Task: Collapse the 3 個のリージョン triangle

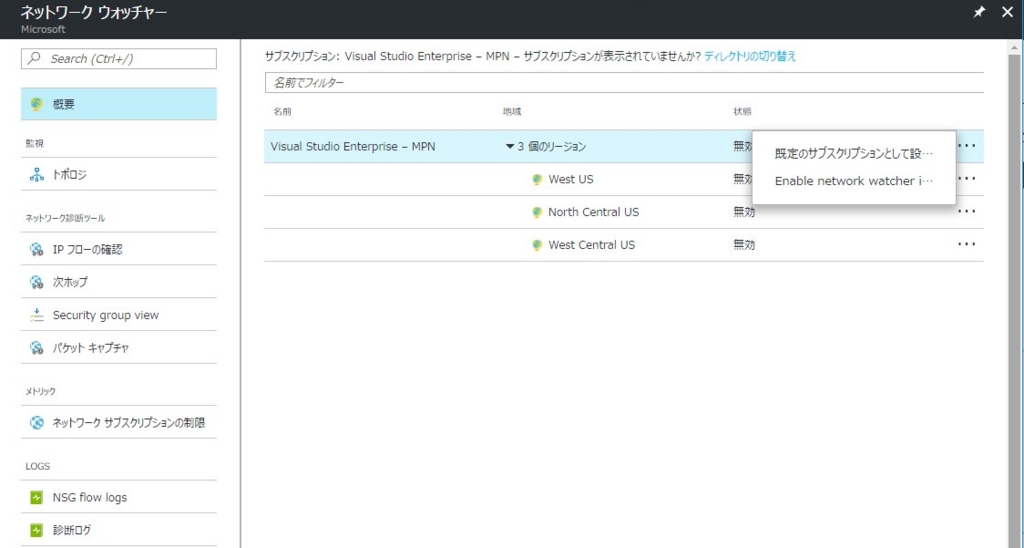Action: coord(510,146)
